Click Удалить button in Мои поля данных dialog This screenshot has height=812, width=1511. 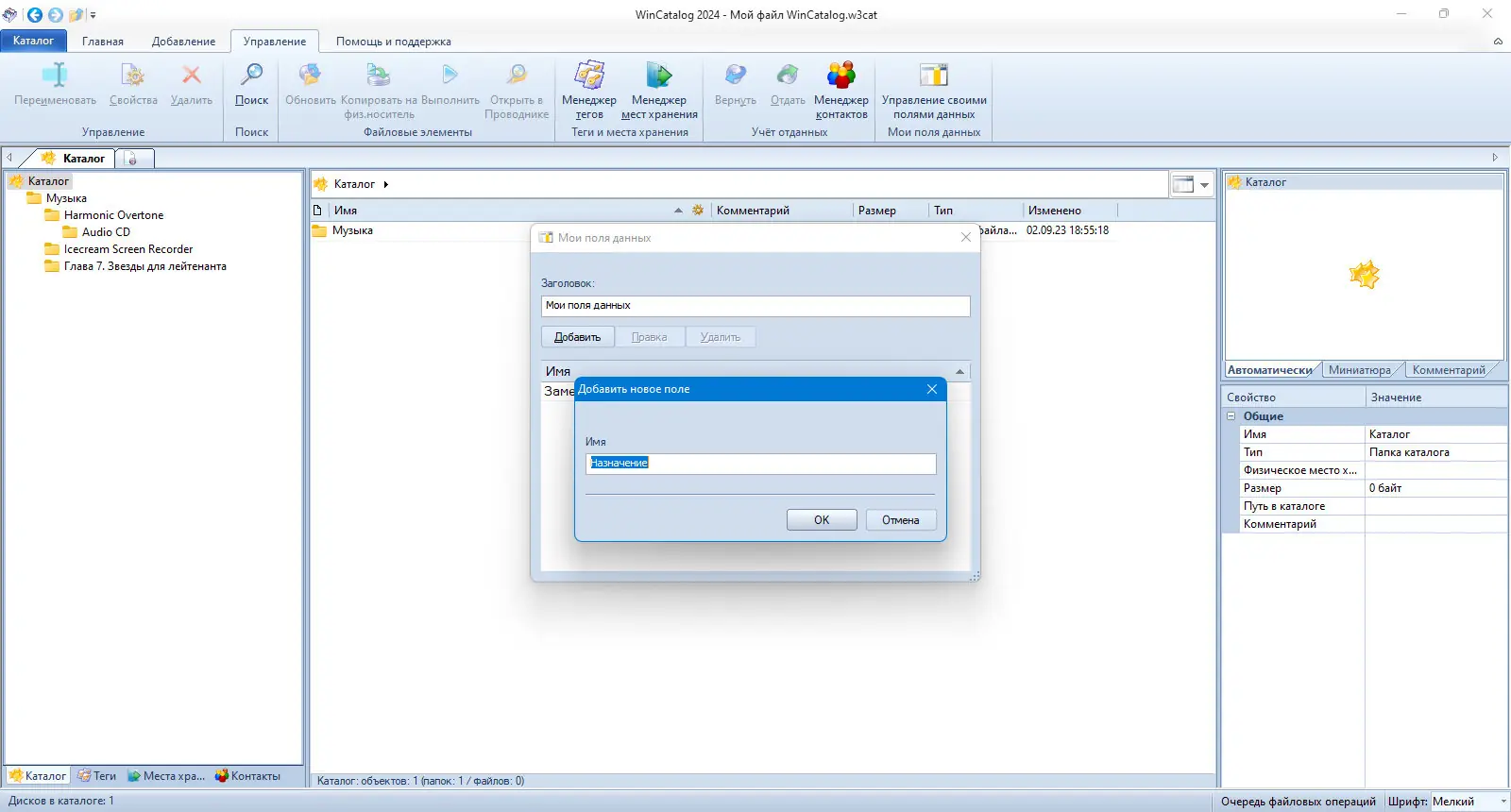[721, 337]
